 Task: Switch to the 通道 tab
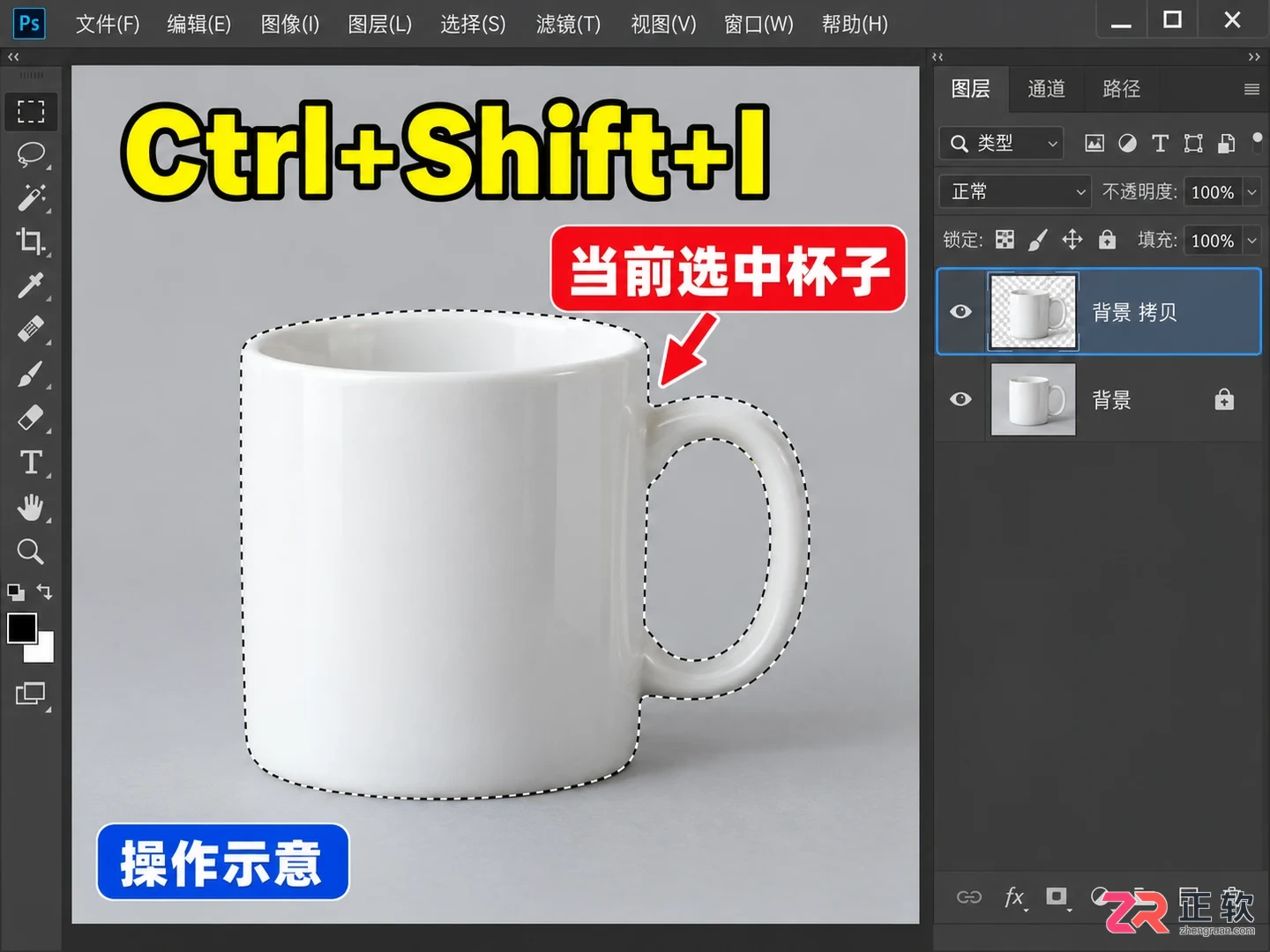1047,89
